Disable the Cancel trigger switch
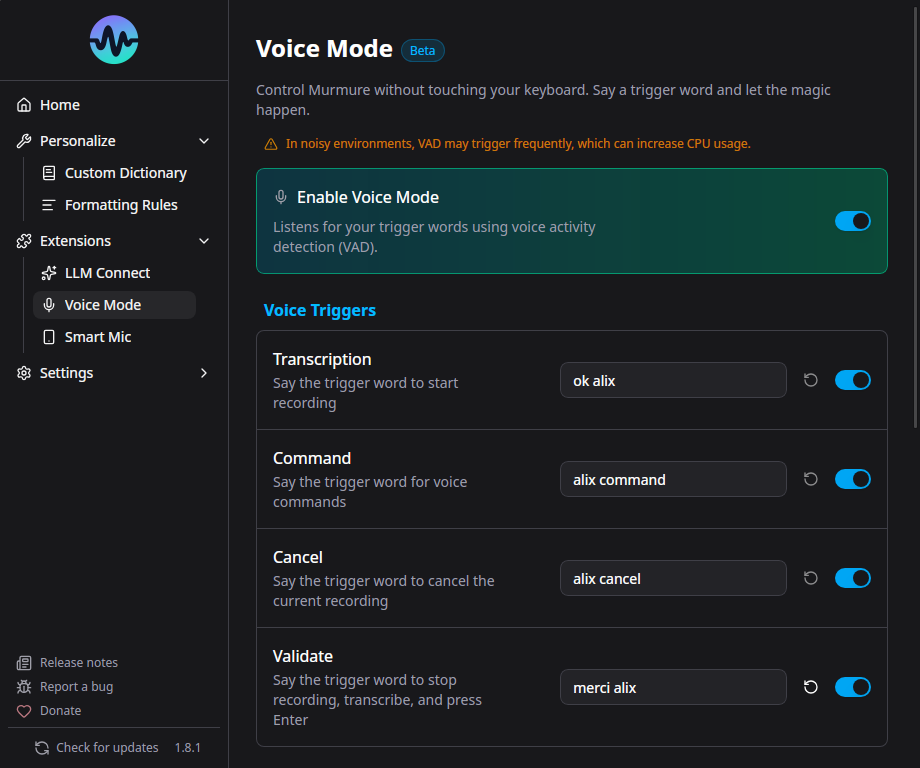Image resolution: width=920 pixels, height=768 pixels. (x=852, y=578)
